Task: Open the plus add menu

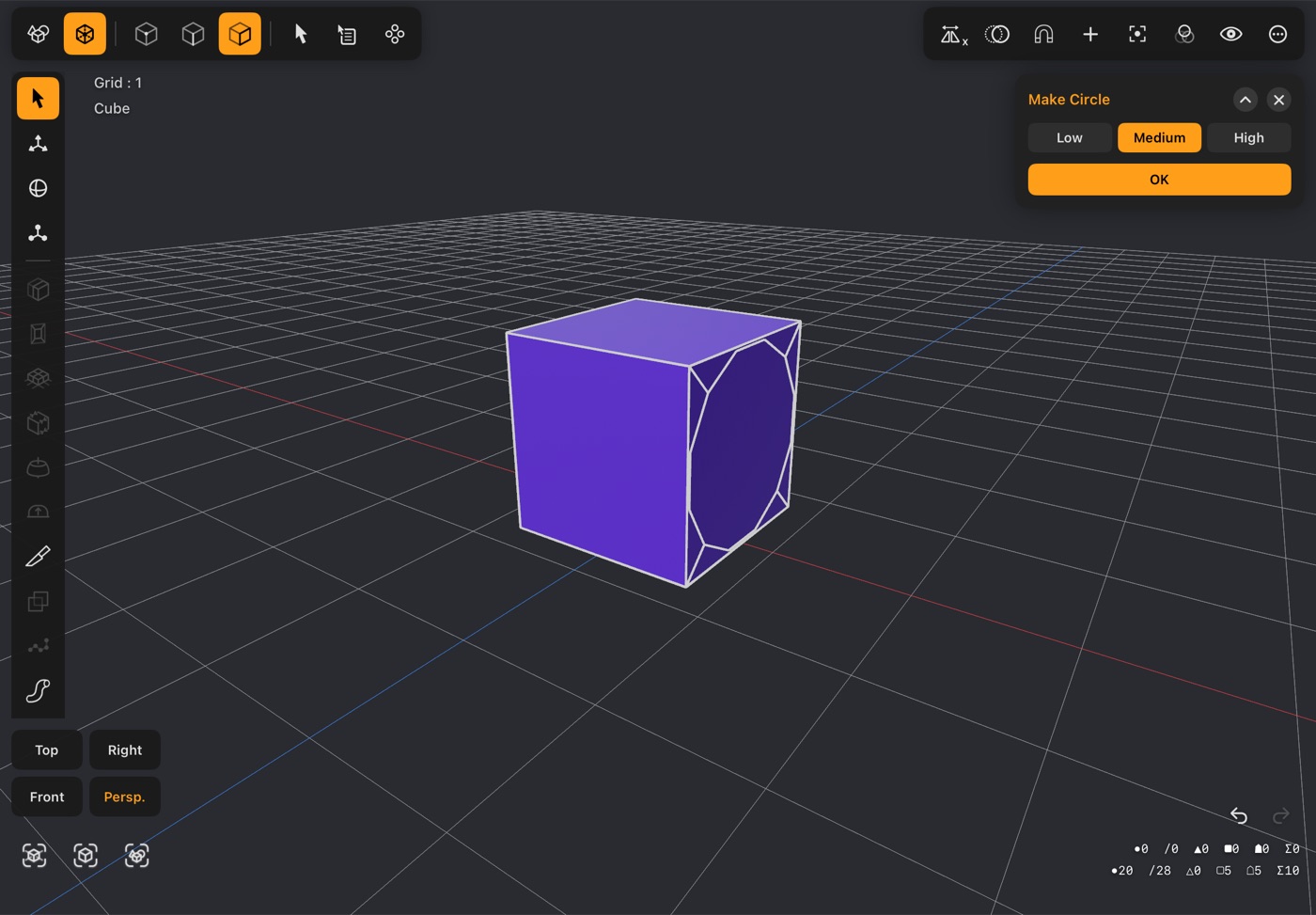Action: pos(1090,34)
